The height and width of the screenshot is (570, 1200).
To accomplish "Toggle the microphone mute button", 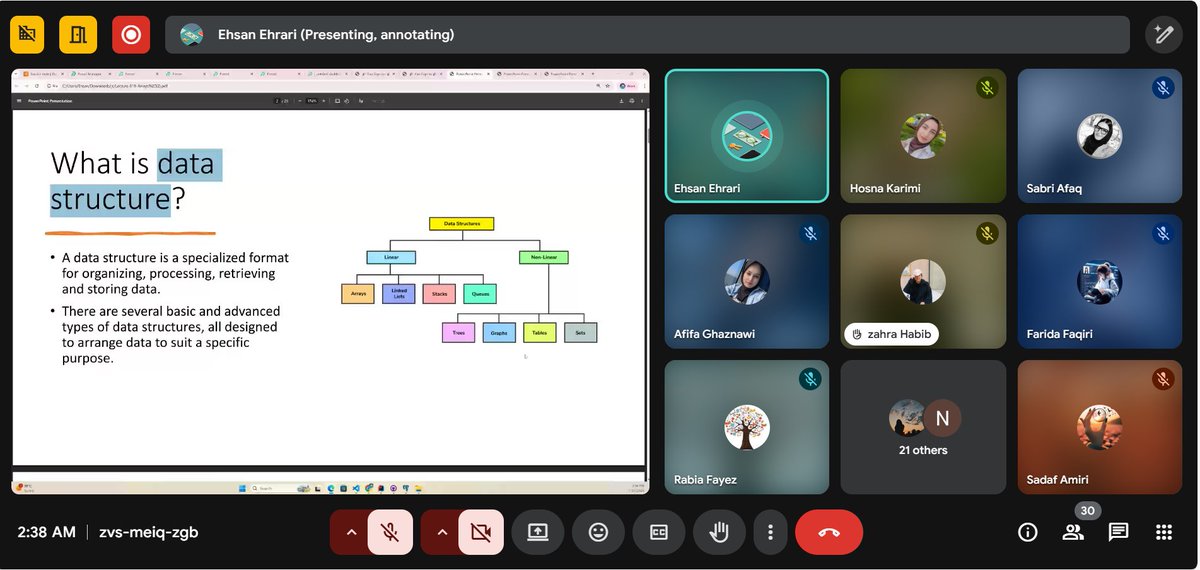I will pyautogui.click(x=390, y=532).
